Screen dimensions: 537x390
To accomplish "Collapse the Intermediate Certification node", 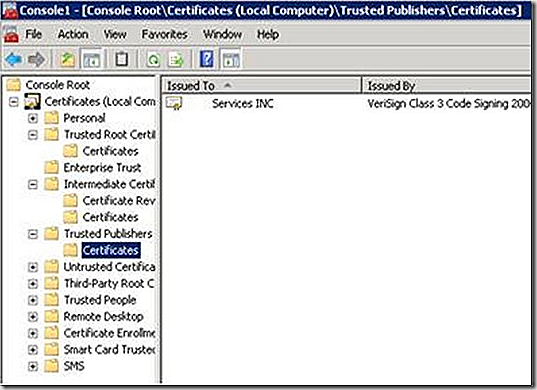I will click(33, 185).
